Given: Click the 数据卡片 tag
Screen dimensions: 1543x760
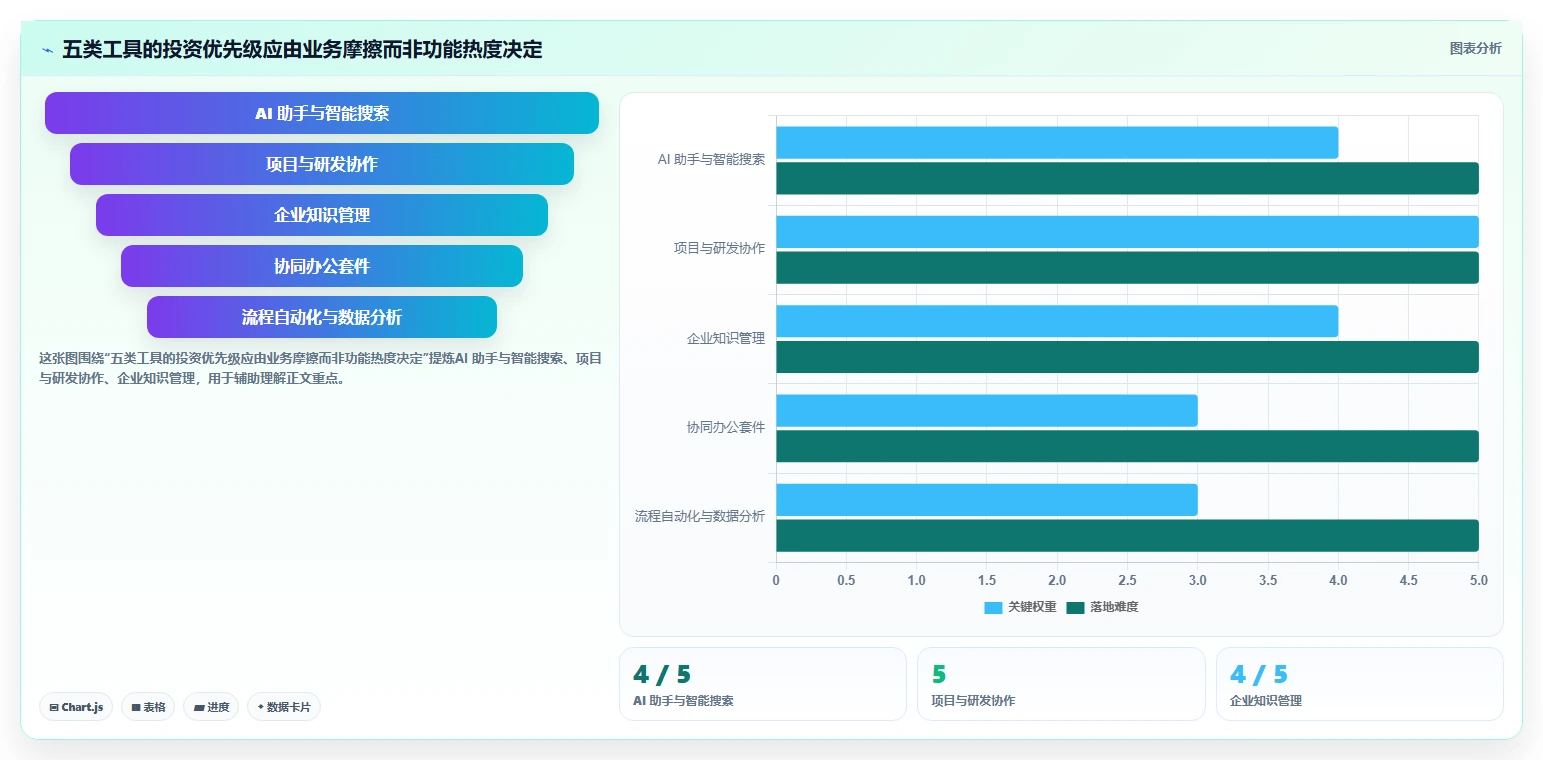Looking at the screenshot, I should coord(284,707).
